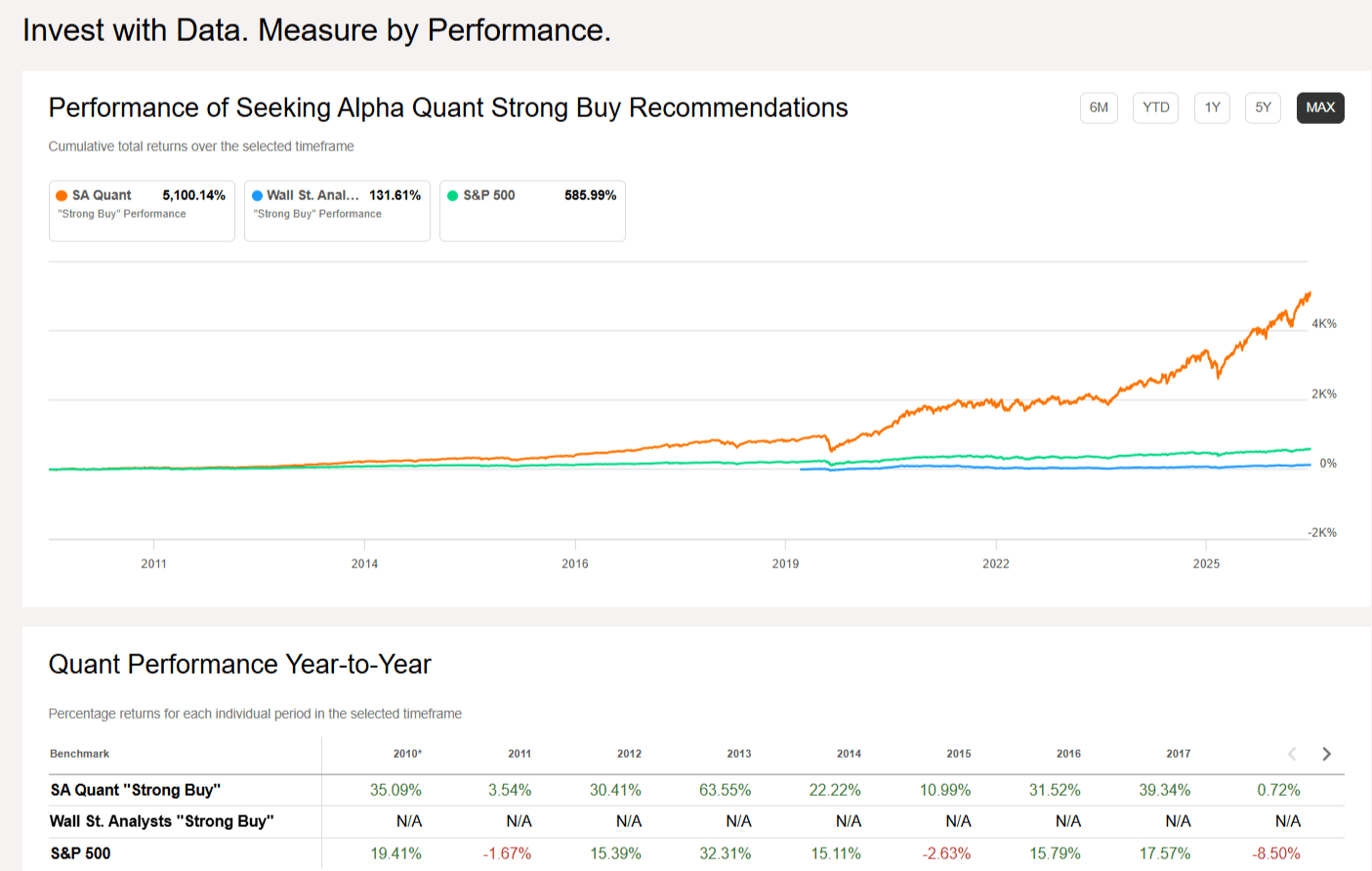Select the SA Quant "Strong Buy" row label
Screen dimensions: 1372x871
click(136, 790)
